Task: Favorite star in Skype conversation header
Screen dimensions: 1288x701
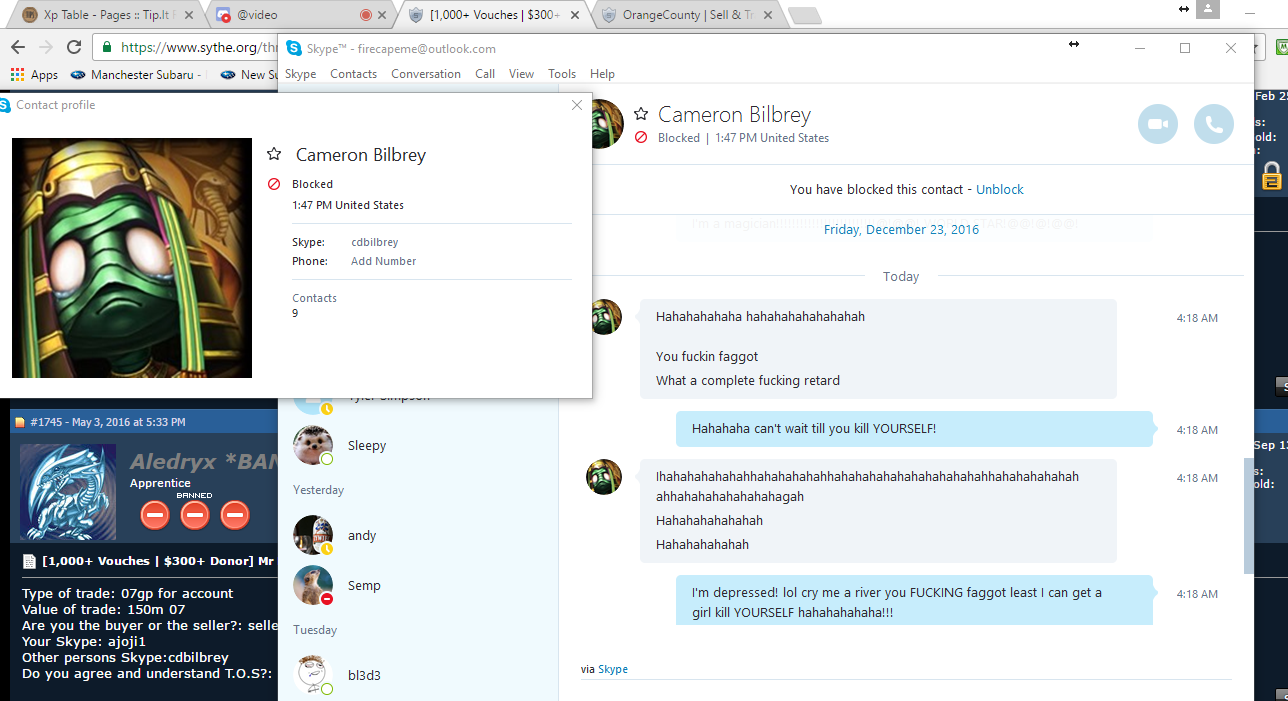Action: [641, 114]
